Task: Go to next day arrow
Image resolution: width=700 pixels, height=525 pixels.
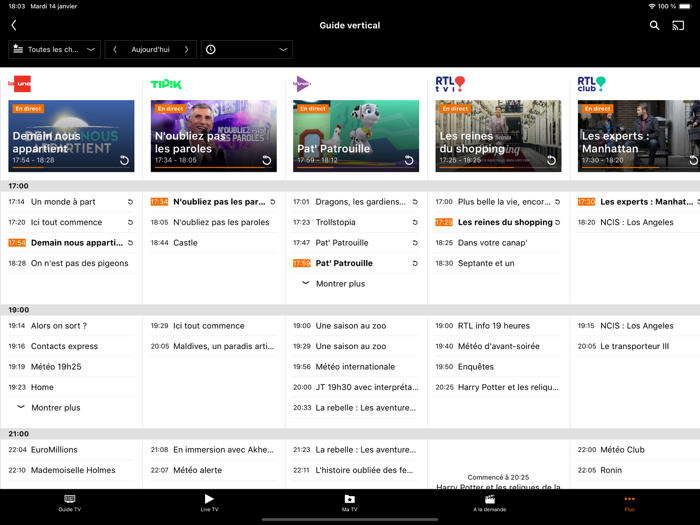Action: [x=187, y=50]
